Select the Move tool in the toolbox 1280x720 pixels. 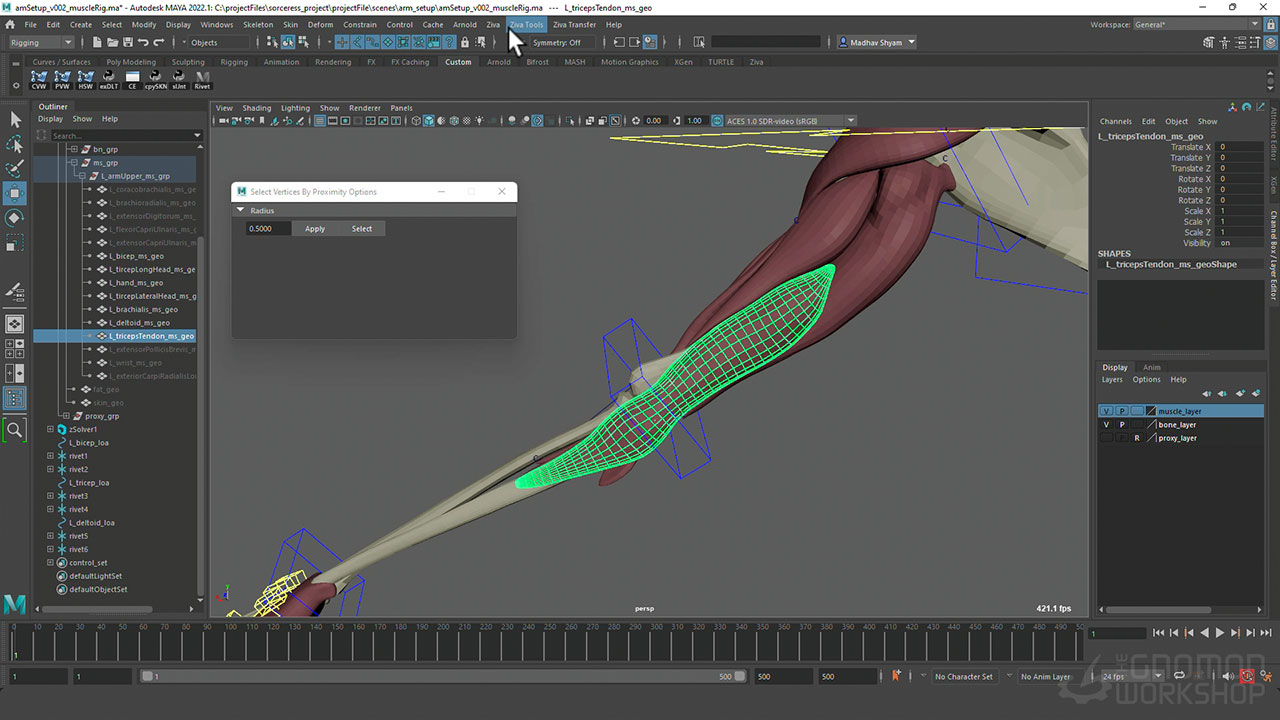click(15, 193)
